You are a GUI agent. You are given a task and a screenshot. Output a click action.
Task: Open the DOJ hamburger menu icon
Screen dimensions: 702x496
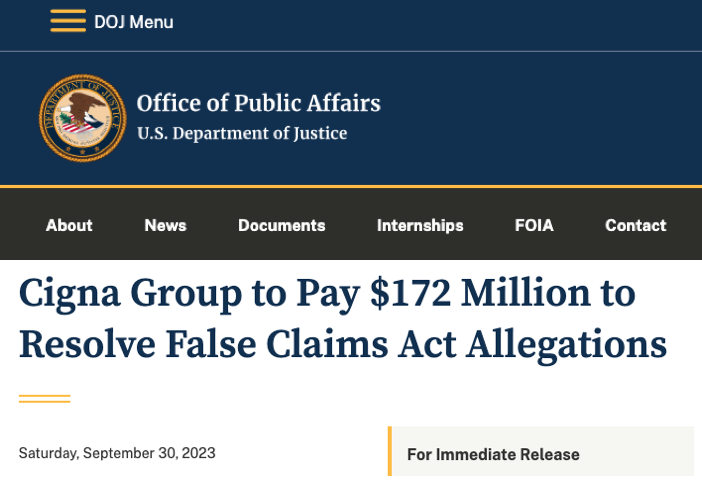point(68,21)
